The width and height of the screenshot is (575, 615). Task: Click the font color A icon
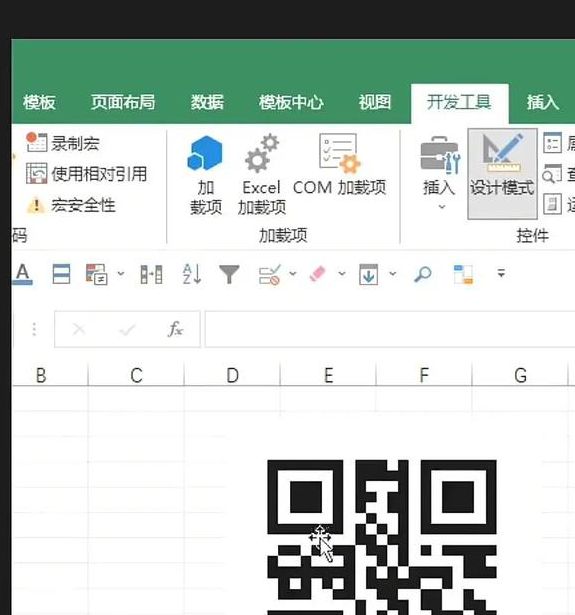click(23, 274)
